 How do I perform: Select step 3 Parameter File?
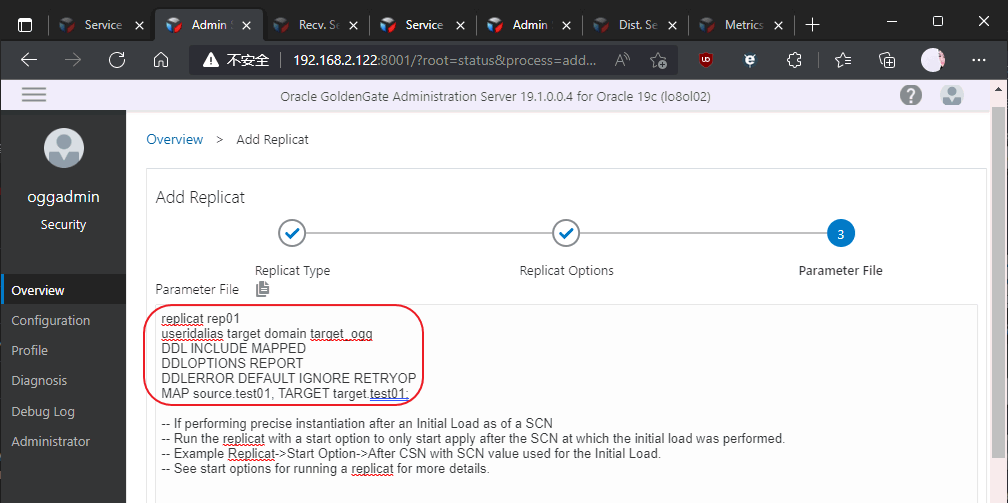tap(841, 233)
